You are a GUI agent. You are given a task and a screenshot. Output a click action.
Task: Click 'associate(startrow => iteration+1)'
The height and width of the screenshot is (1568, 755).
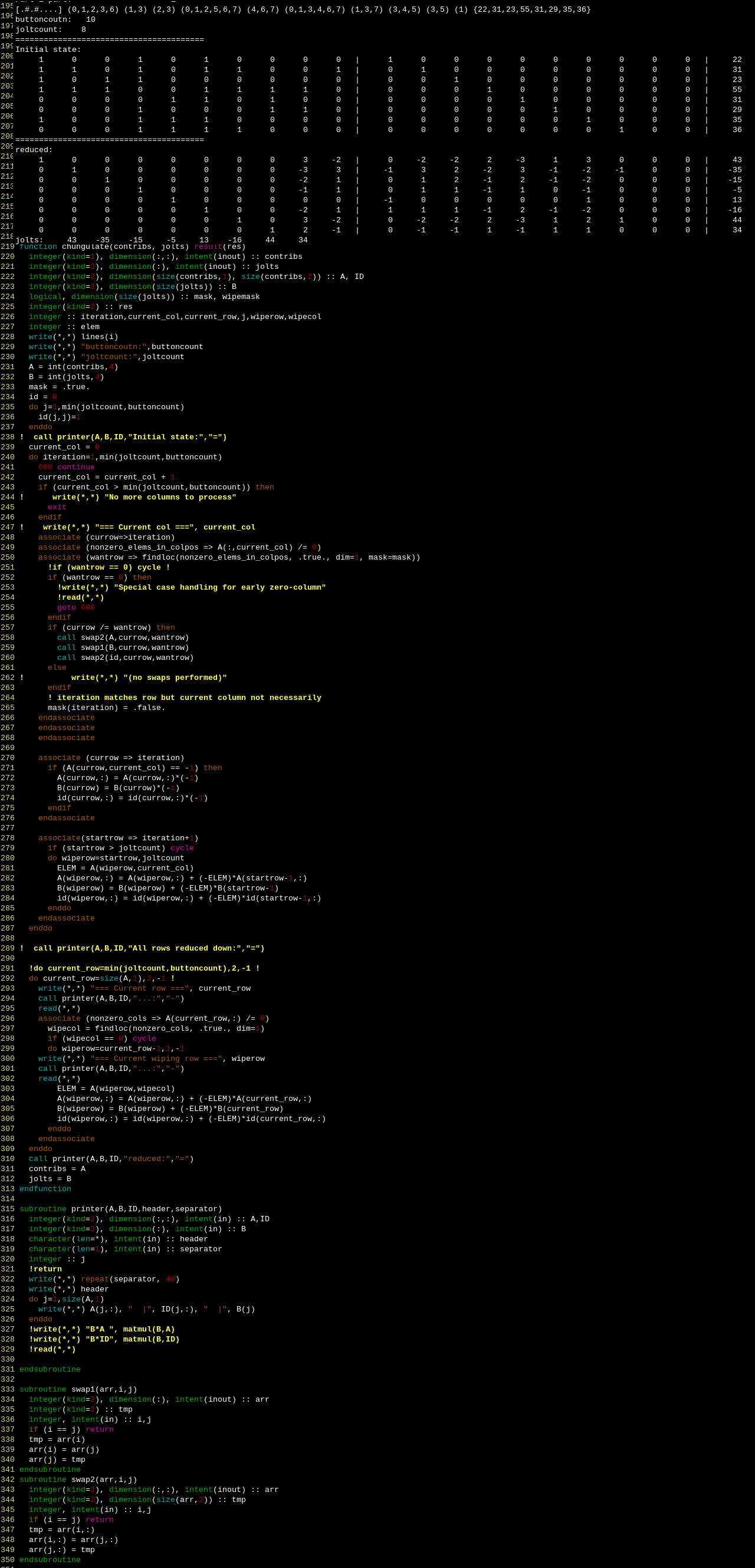118,838
